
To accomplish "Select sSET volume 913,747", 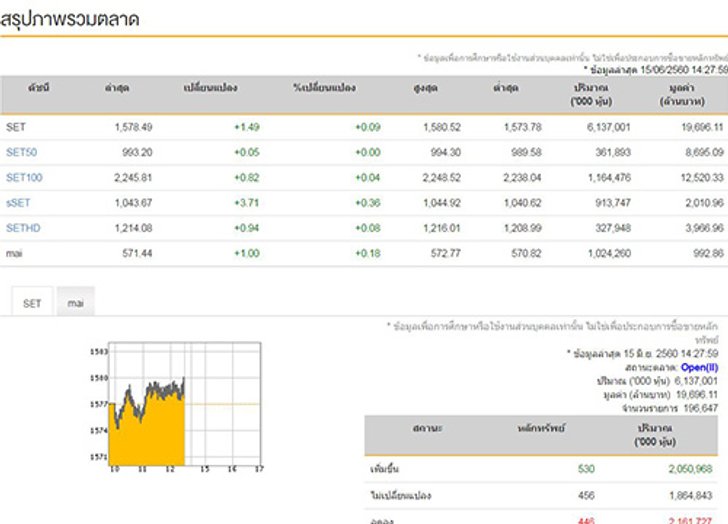I will pyautogui.click(x=613, y=203).
